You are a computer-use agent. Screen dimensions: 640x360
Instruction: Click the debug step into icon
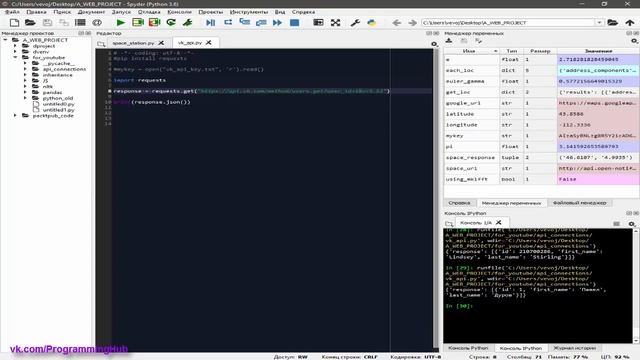[244, 23]
